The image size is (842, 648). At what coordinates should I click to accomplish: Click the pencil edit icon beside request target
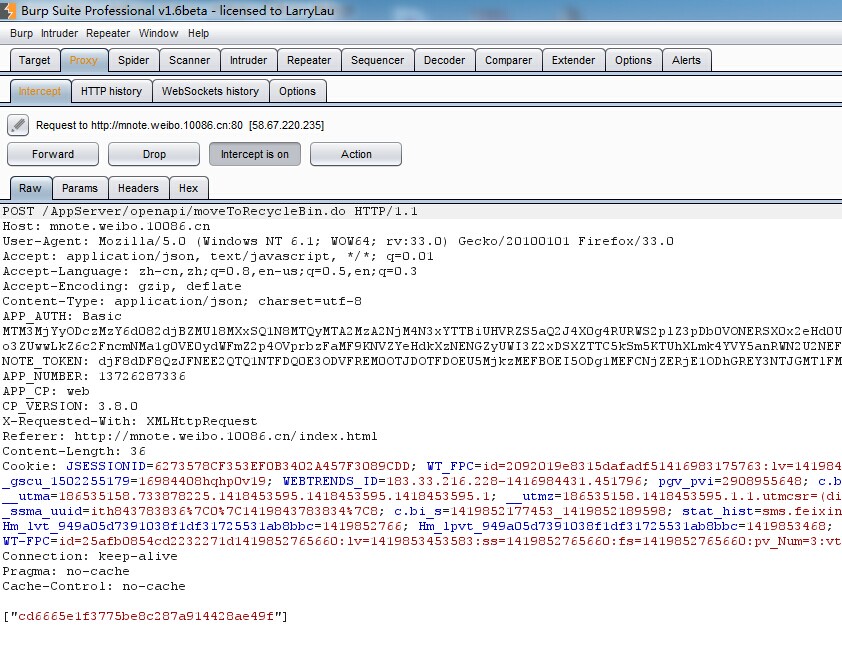[x=18, y=125]
